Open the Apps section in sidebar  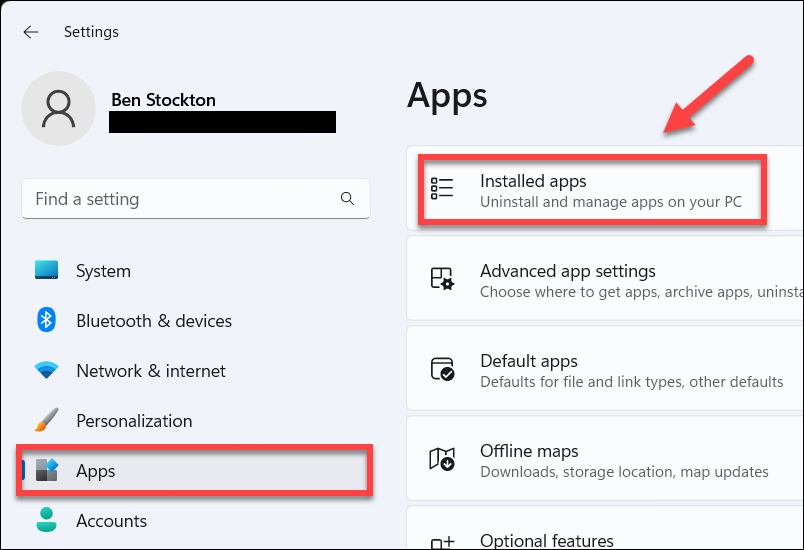tap(96, 471)
